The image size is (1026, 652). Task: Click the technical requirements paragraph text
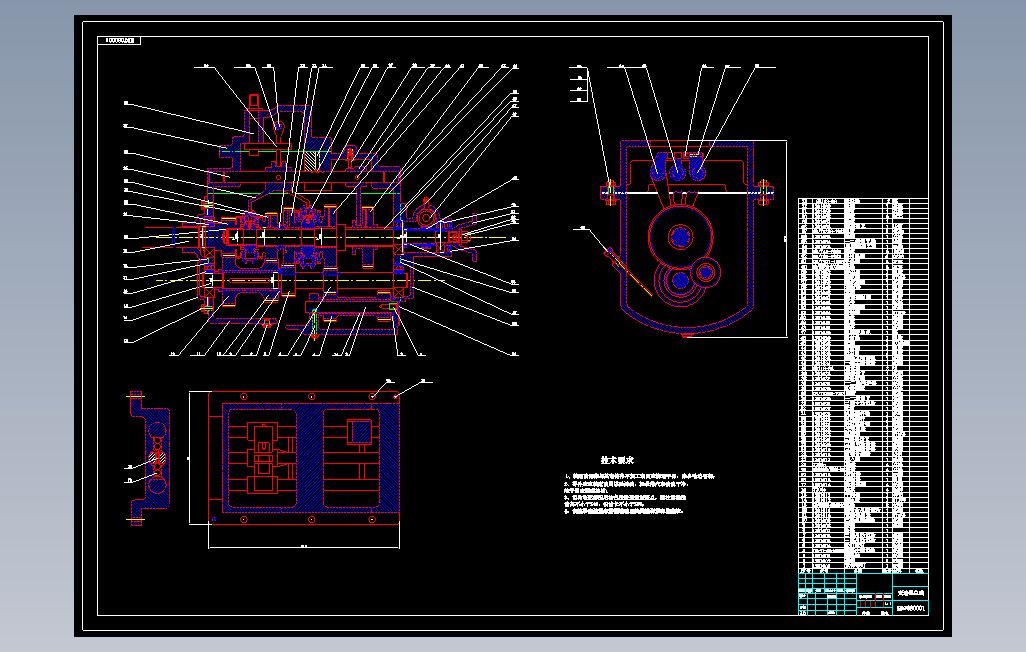639,494
